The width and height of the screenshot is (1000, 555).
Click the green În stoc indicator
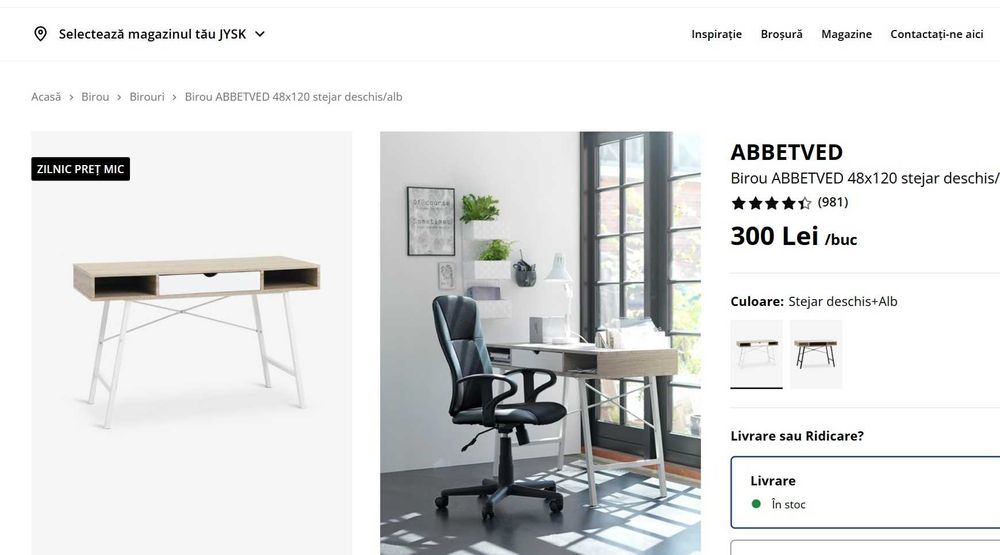756,504
